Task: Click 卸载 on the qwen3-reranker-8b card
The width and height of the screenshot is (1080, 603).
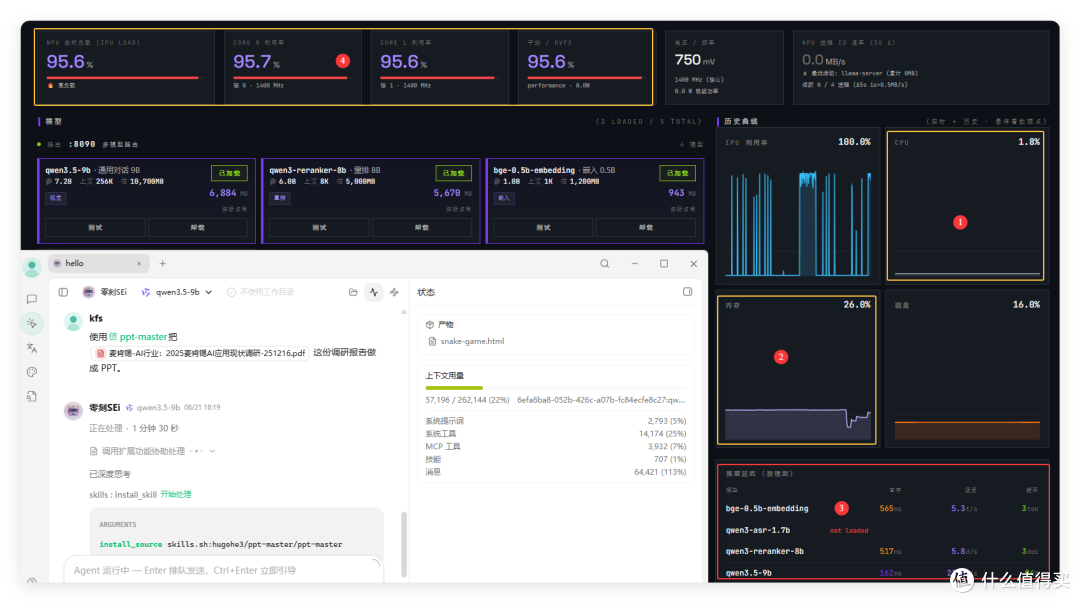Action: pos(422,227)
